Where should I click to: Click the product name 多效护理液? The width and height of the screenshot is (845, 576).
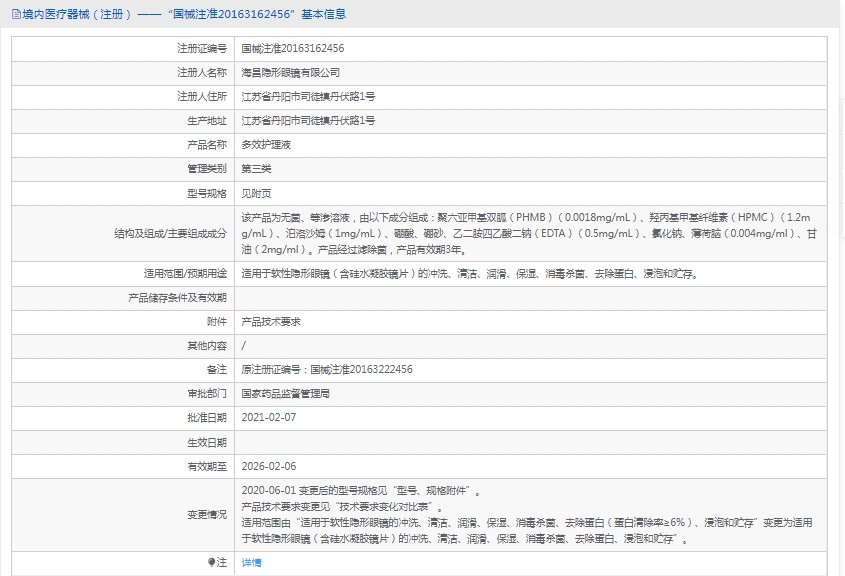266,144
